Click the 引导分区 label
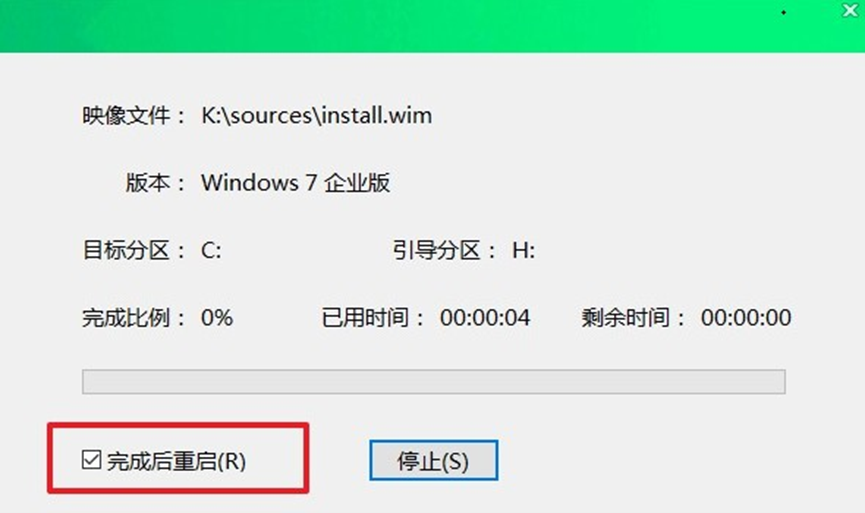The image size is (865, 513). [x=437, y=250]
